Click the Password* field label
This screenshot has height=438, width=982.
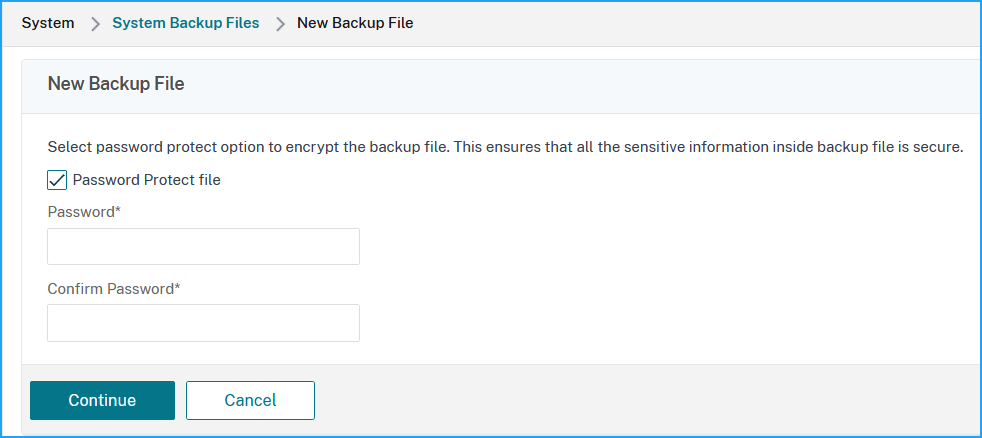tap(84, 212)
